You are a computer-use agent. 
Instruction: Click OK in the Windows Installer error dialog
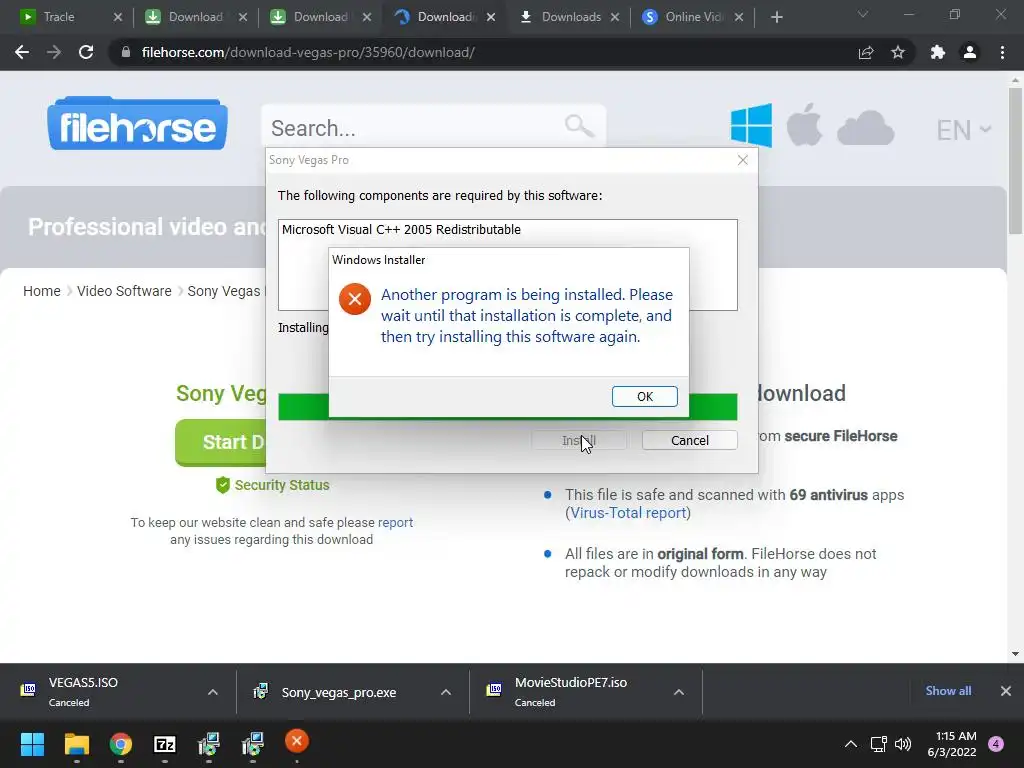click(644, 396)
